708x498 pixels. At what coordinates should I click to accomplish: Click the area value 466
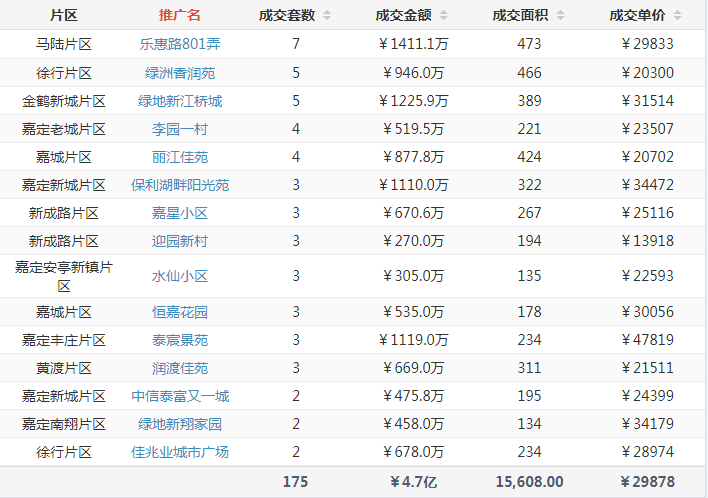(529, 73)
